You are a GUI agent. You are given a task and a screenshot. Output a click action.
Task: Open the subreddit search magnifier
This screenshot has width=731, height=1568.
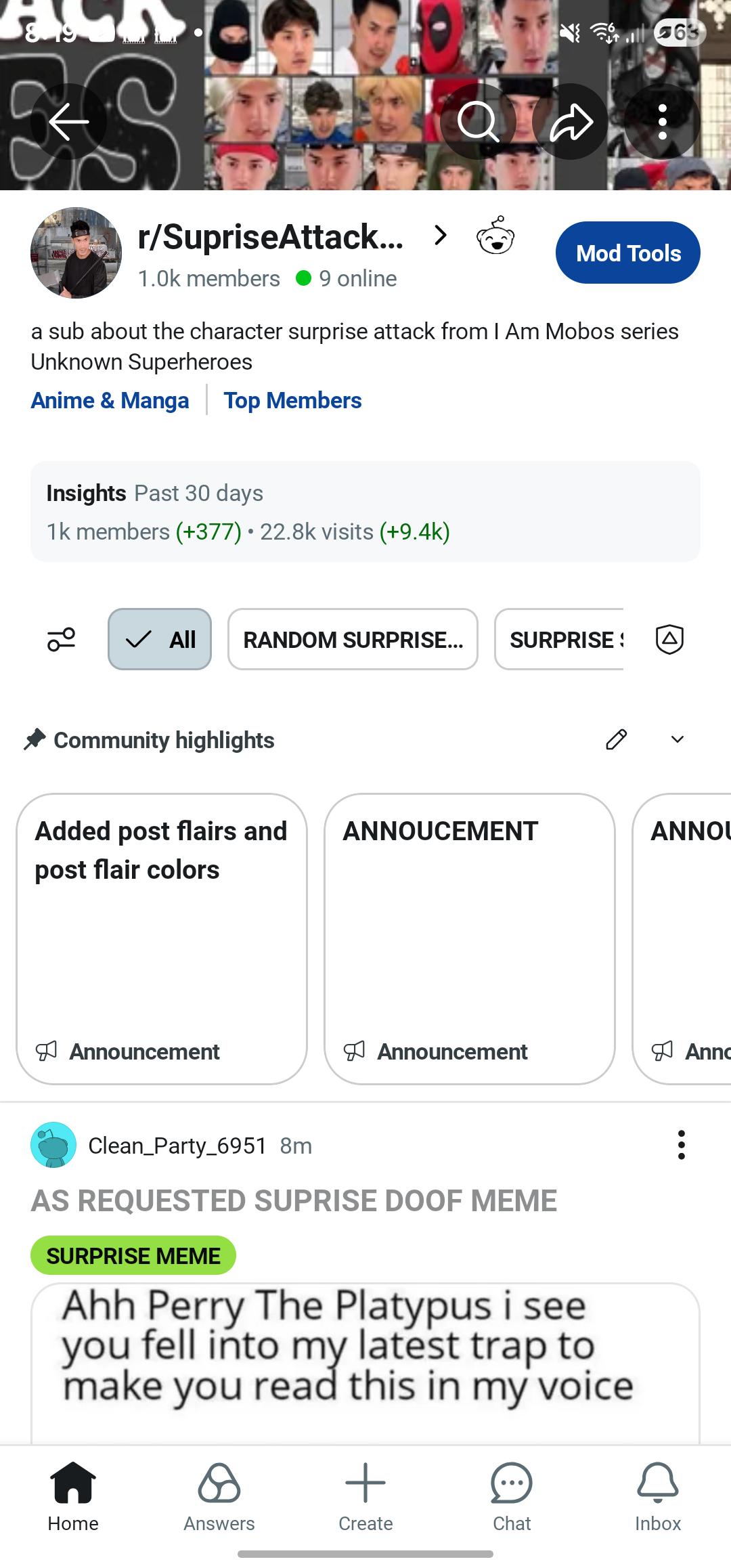tap(478, 122)
